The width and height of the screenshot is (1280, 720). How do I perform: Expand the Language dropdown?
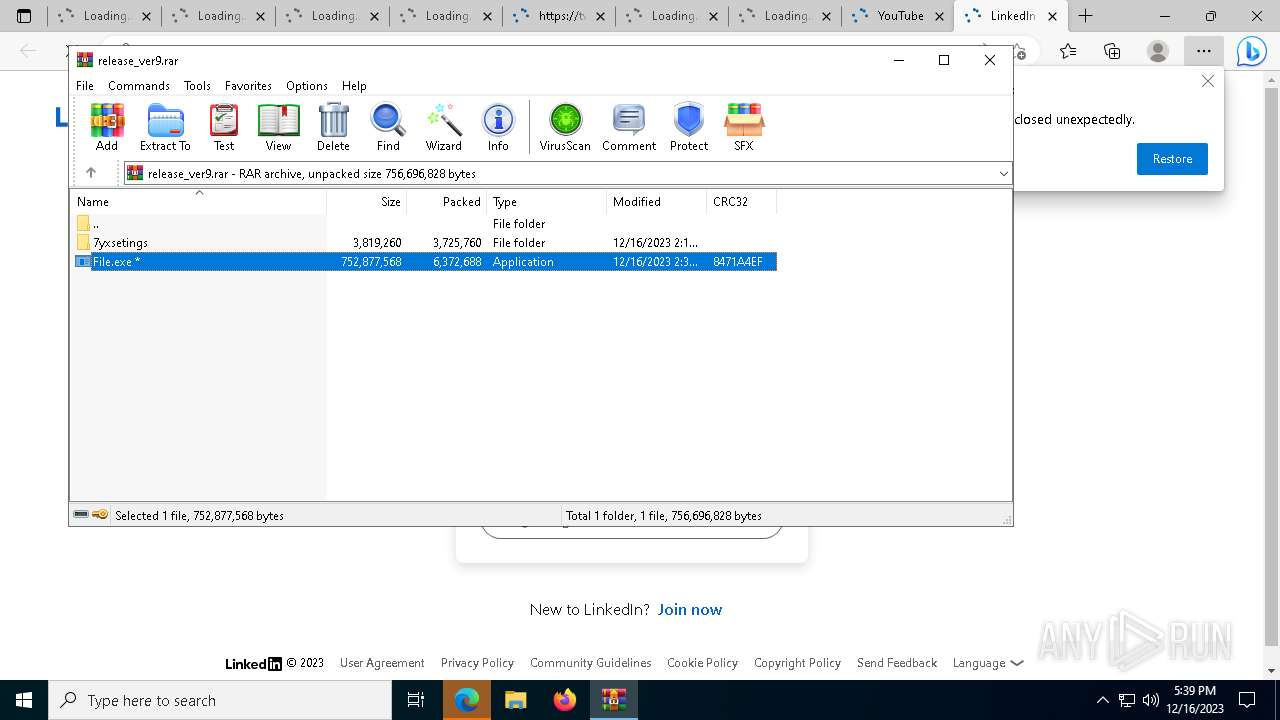pos(988,663)
